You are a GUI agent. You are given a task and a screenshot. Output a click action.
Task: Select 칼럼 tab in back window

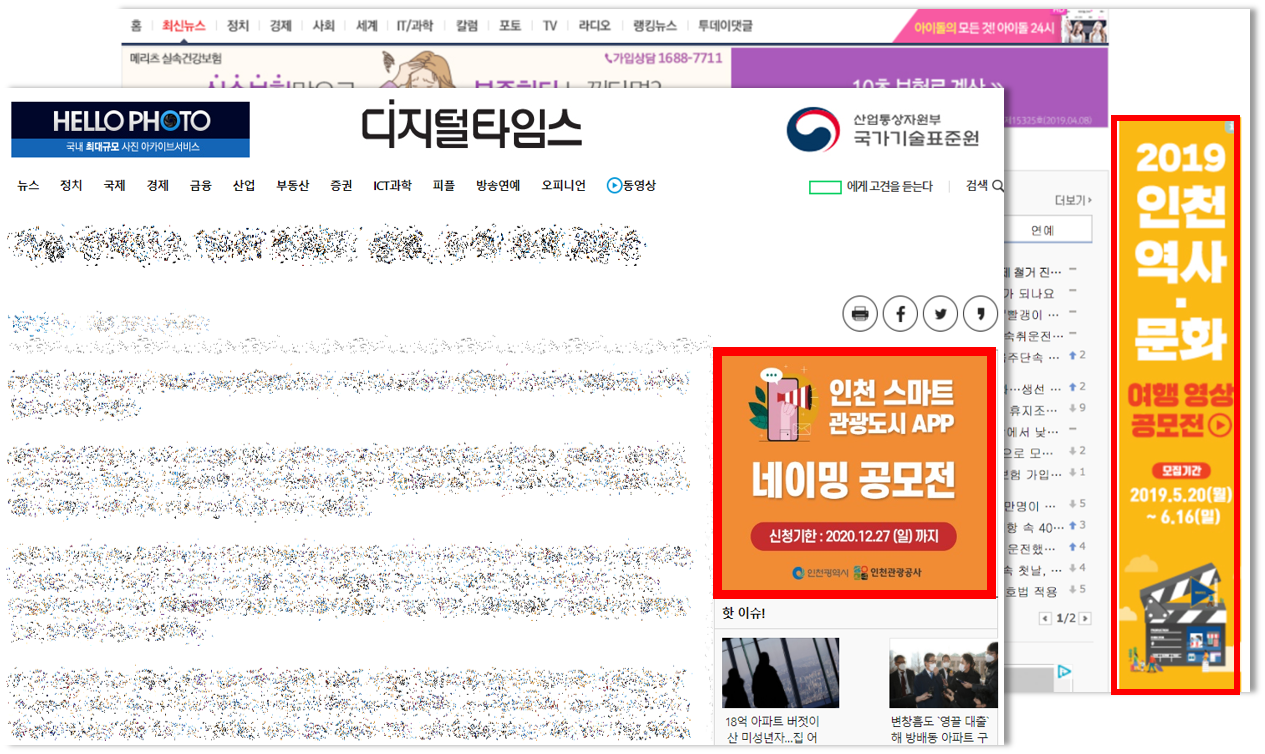click(467, 26)
